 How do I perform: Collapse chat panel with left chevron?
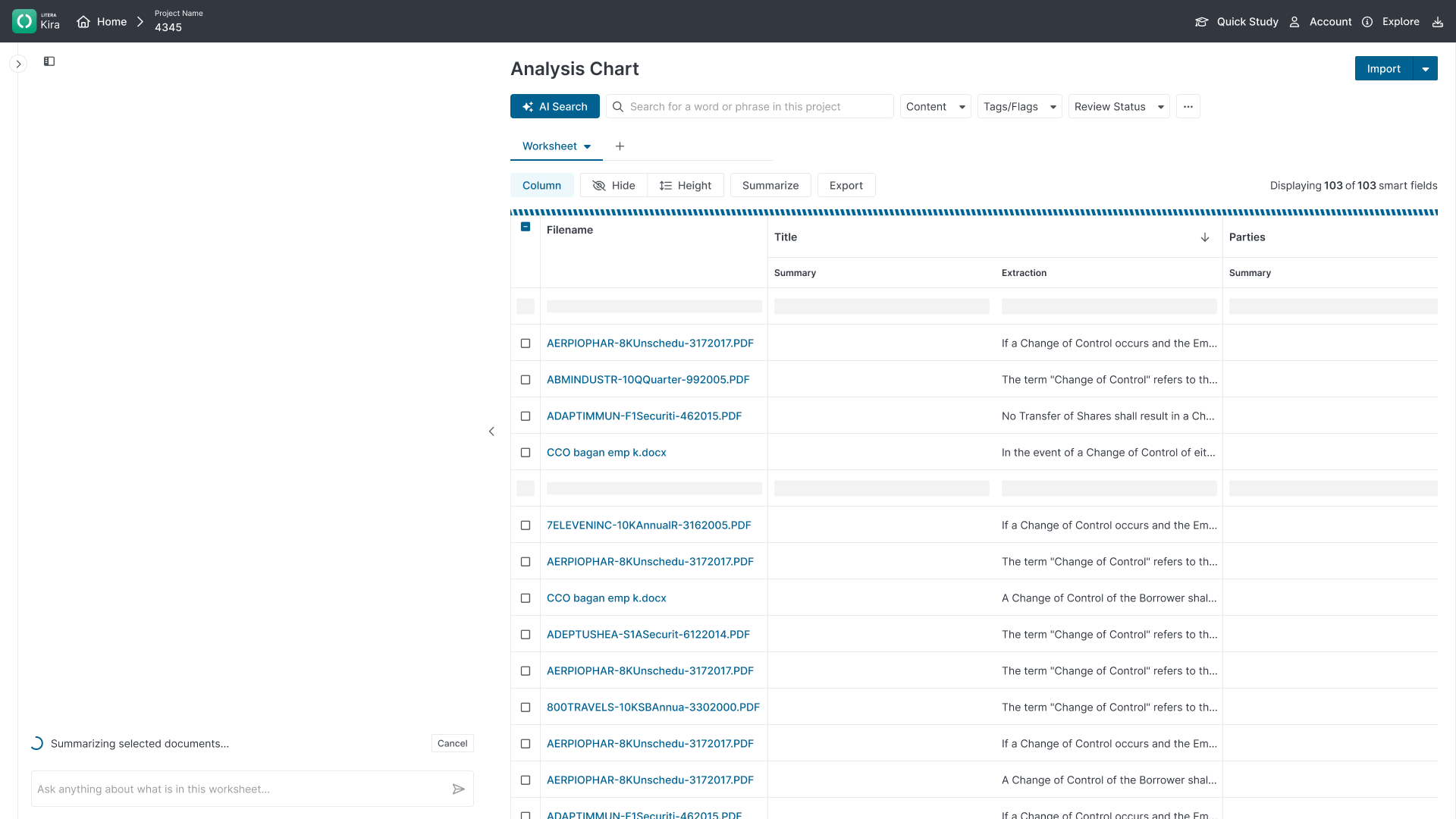point(491,431)
